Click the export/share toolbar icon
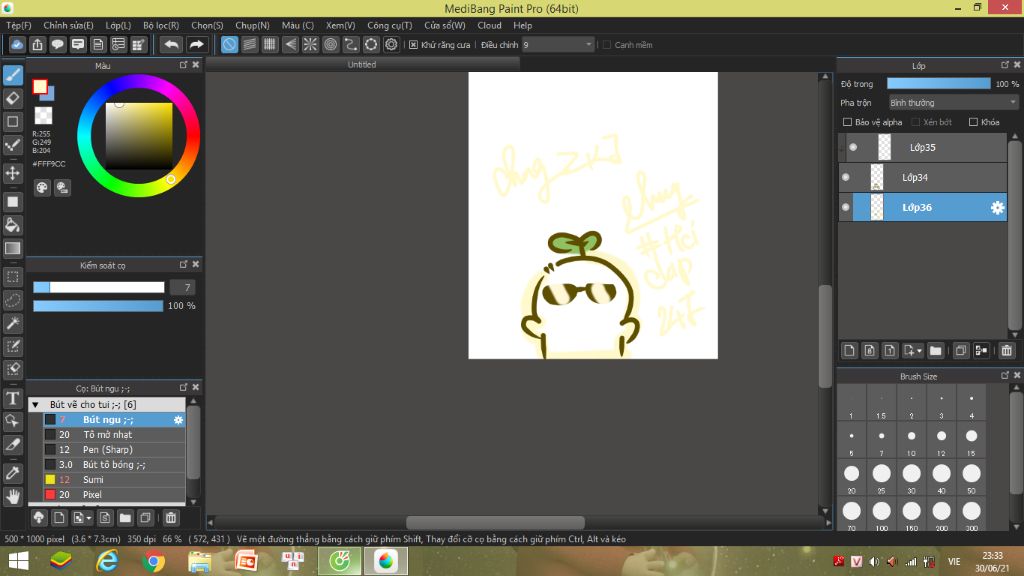Screen dimensions: 1024x576 (x=37, y=44)
